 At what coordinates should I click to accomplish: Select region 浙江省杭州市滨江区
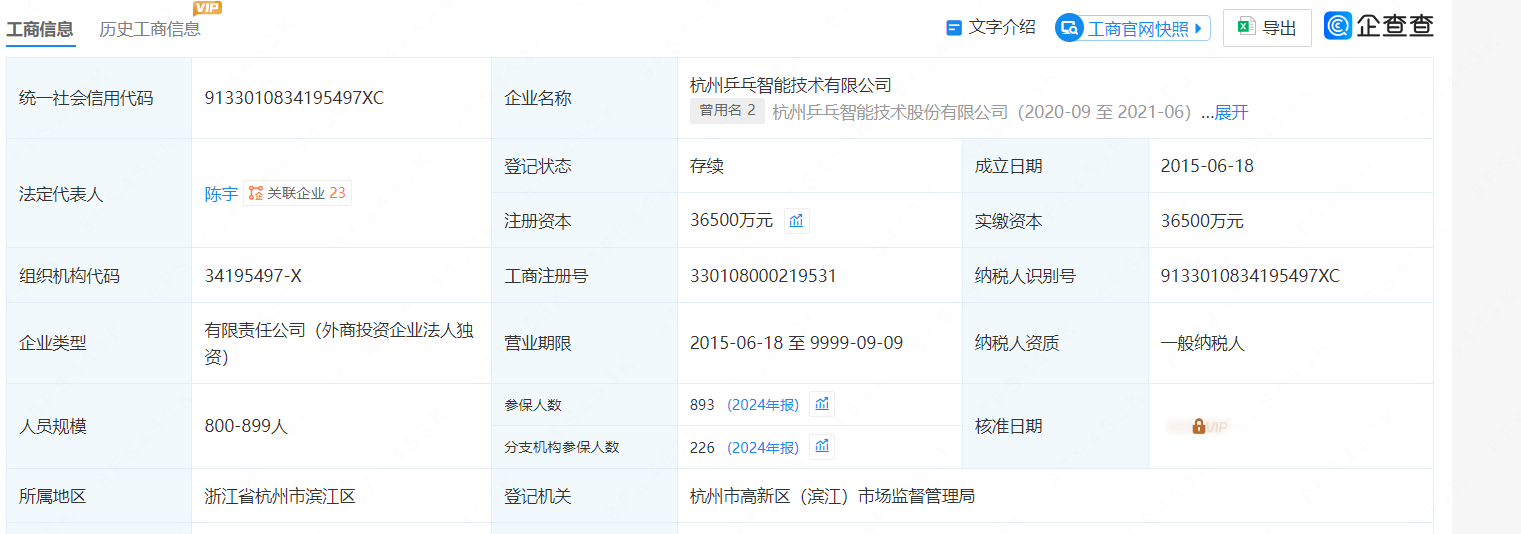[280, 496]
